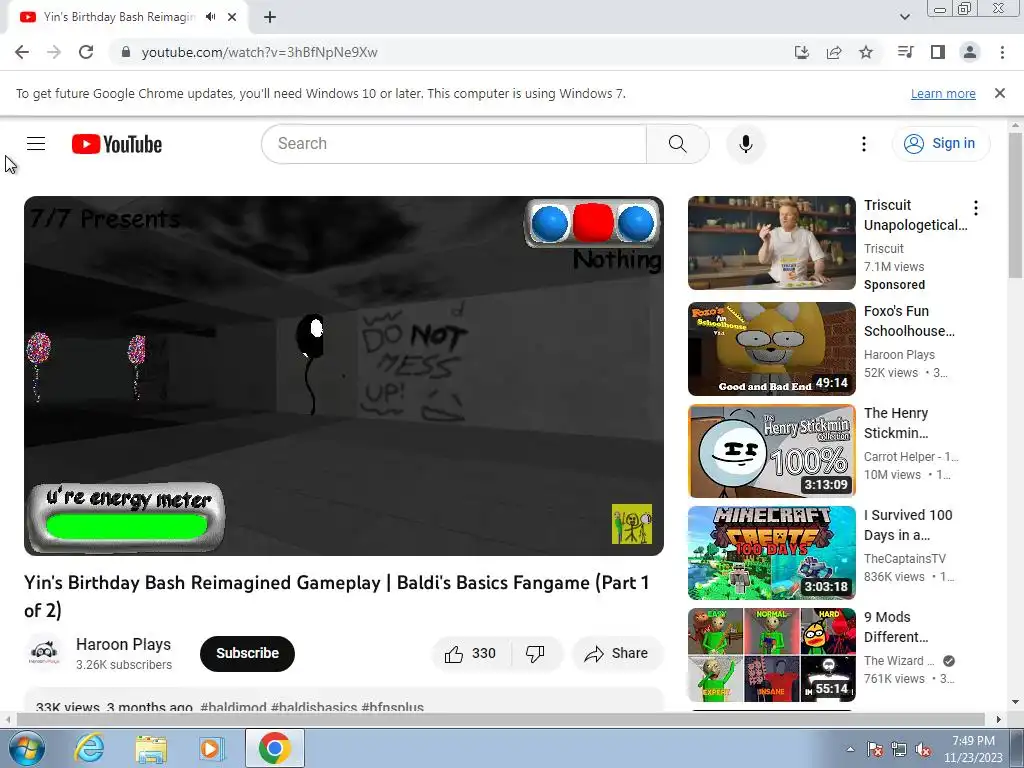
Task: Focus the YouTube Search field
Action: pos(454,144)
